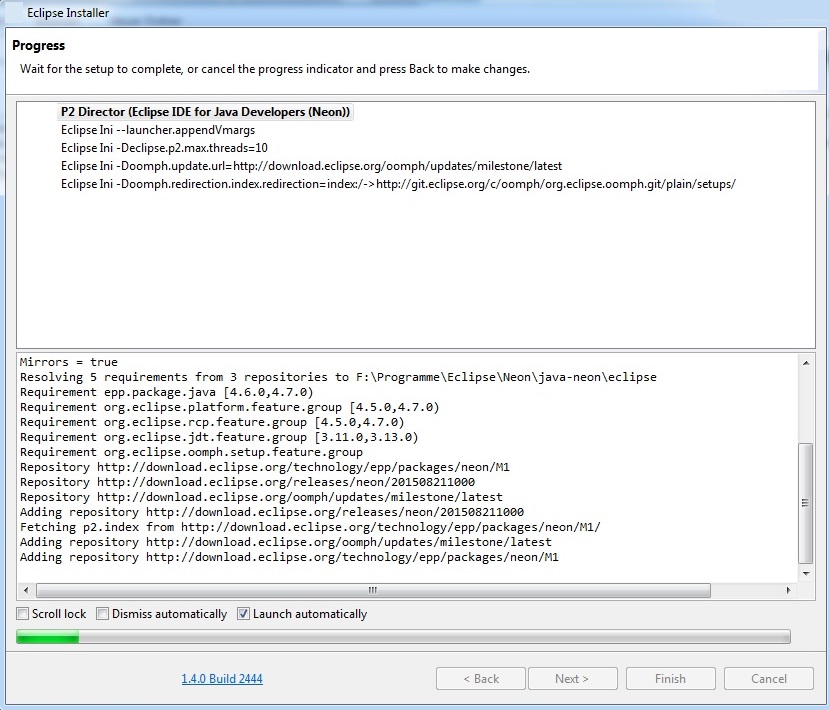The height and width of the screenshot is (710, 829).
Task: Toggle the Scroll lock checkbox
Action: pos(22,614)
